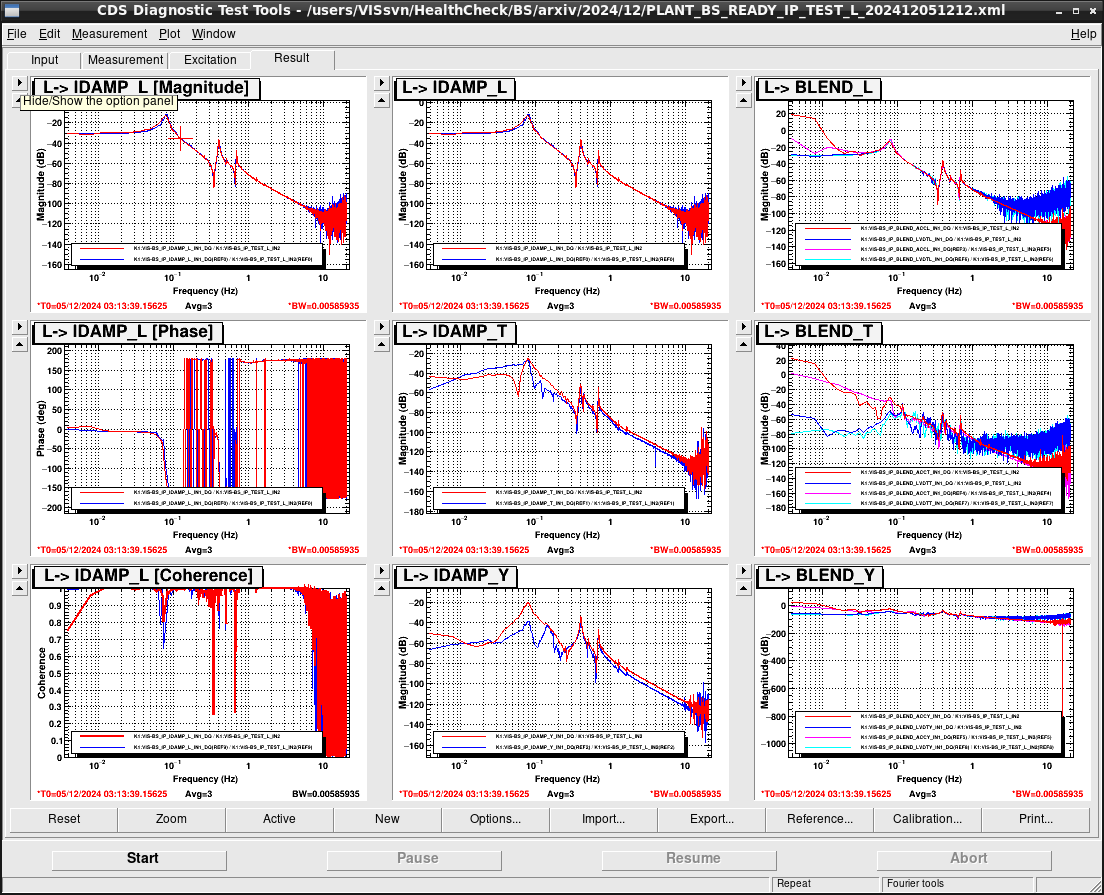Click the Reference... button
Image resolution: width=1104 pixels, height=895 pixels.
(820, 819)
